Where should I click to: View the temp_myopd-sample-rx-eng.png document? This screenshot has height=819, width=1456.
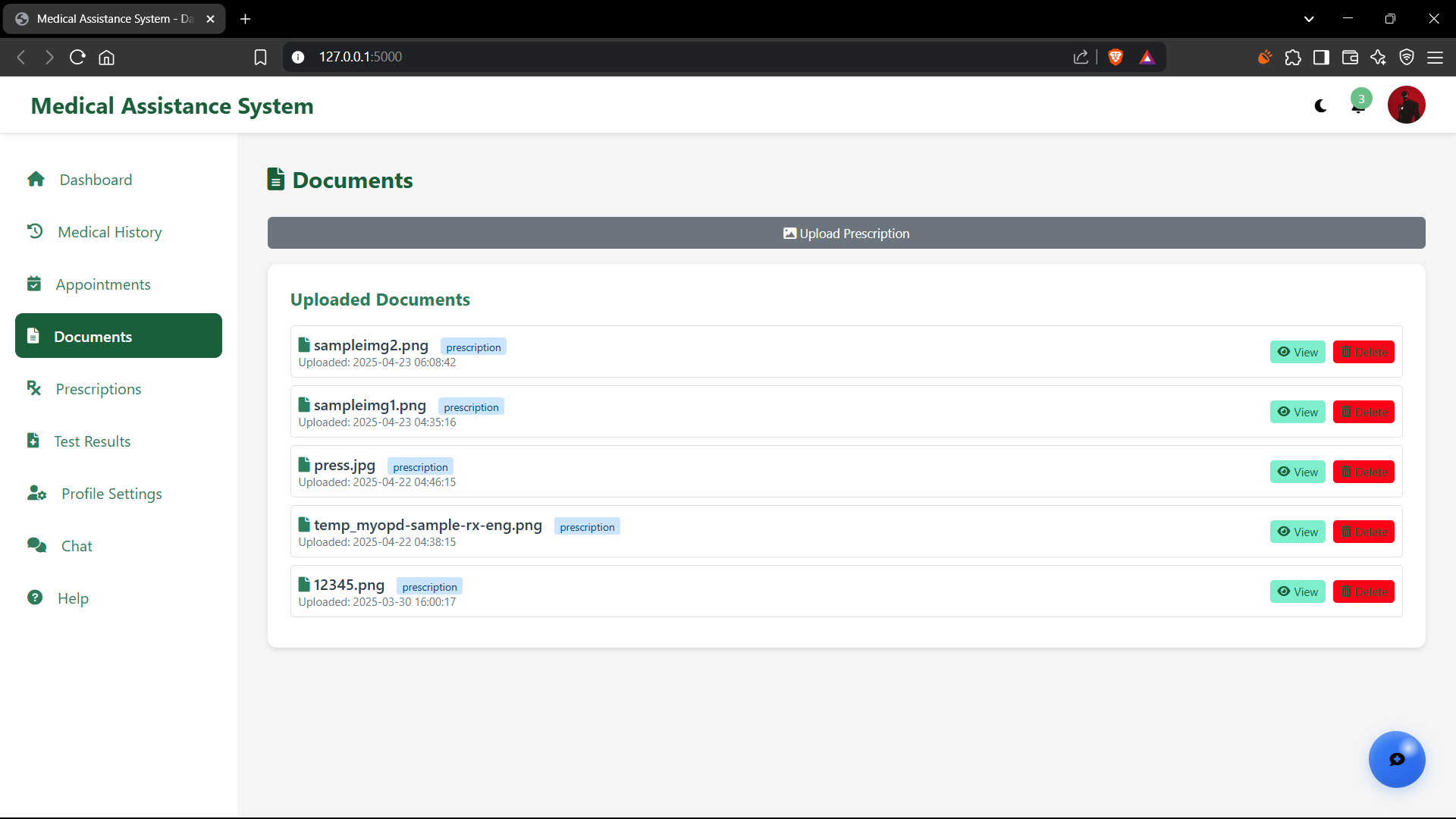click(x=1298, y=532)
